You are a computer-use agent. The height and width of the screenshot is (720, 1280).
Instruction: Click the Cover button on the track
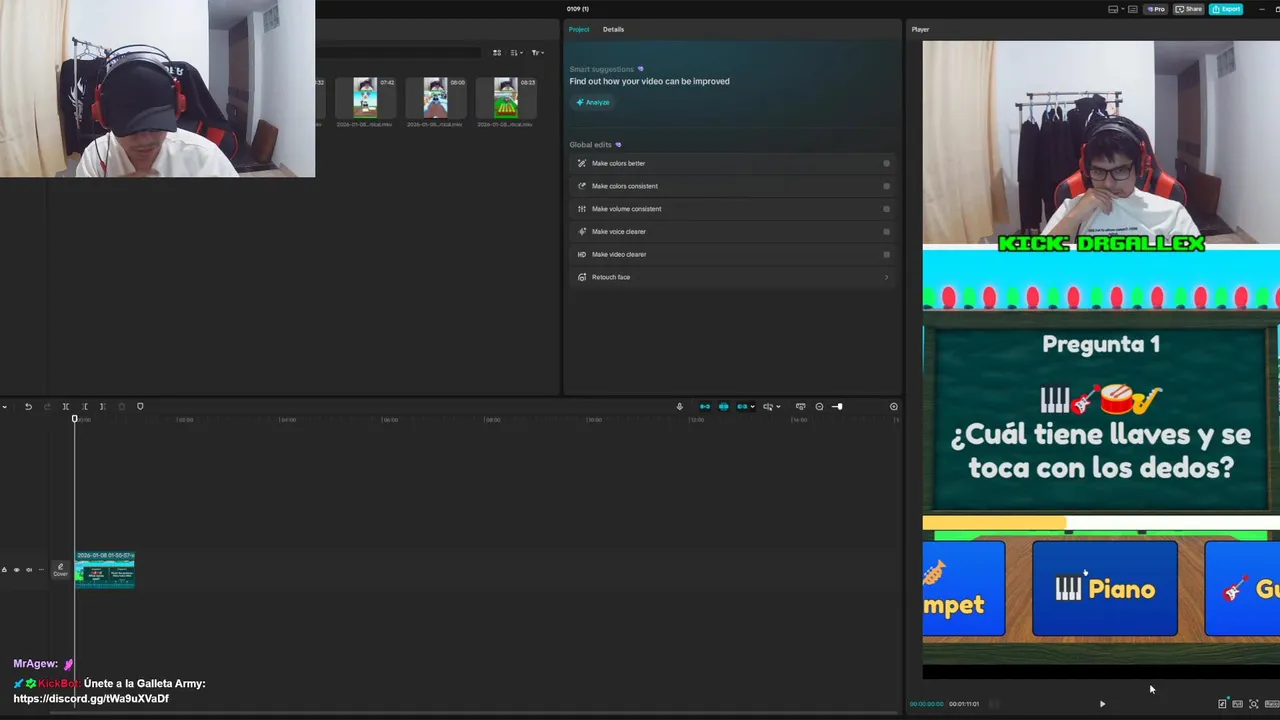(x=61, y=570)
